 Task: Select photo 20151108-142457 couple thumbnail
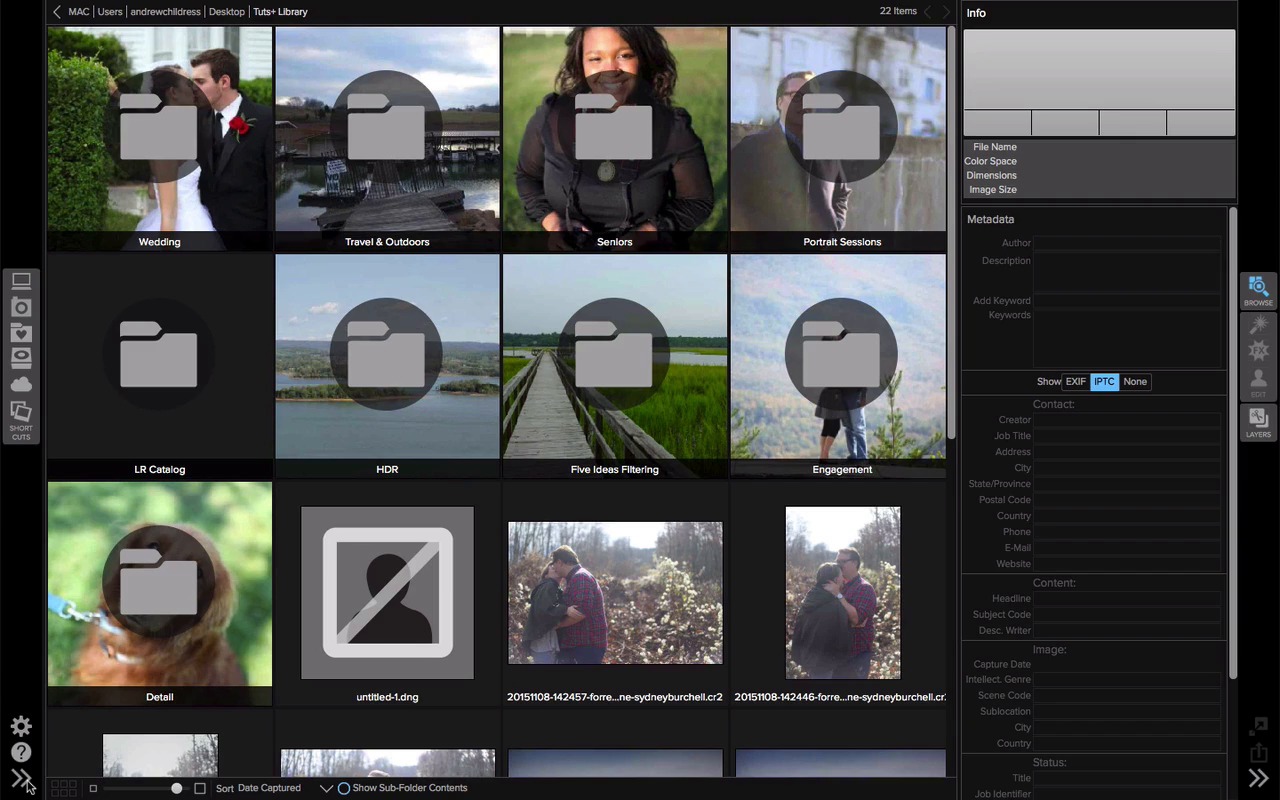click(615, 593)
